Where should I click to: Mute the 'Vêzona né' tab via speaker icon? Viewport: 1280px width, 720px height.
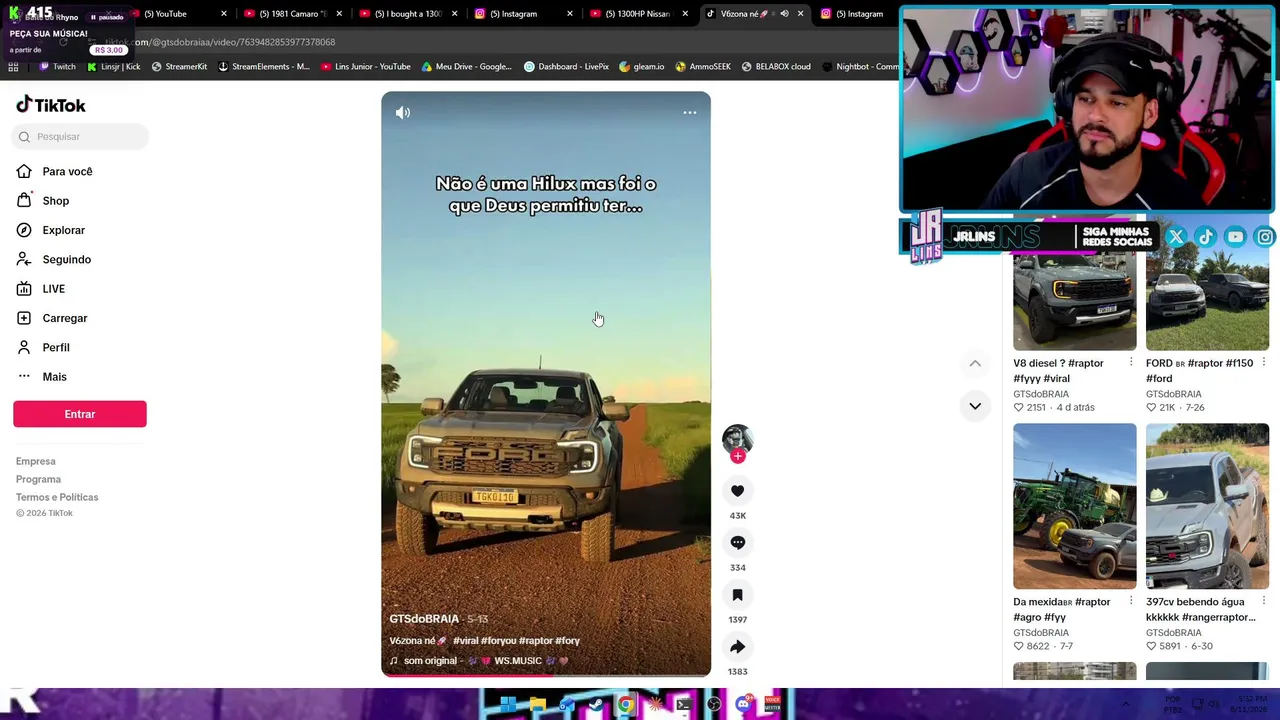pyautogui.click(x=784, y=14)
